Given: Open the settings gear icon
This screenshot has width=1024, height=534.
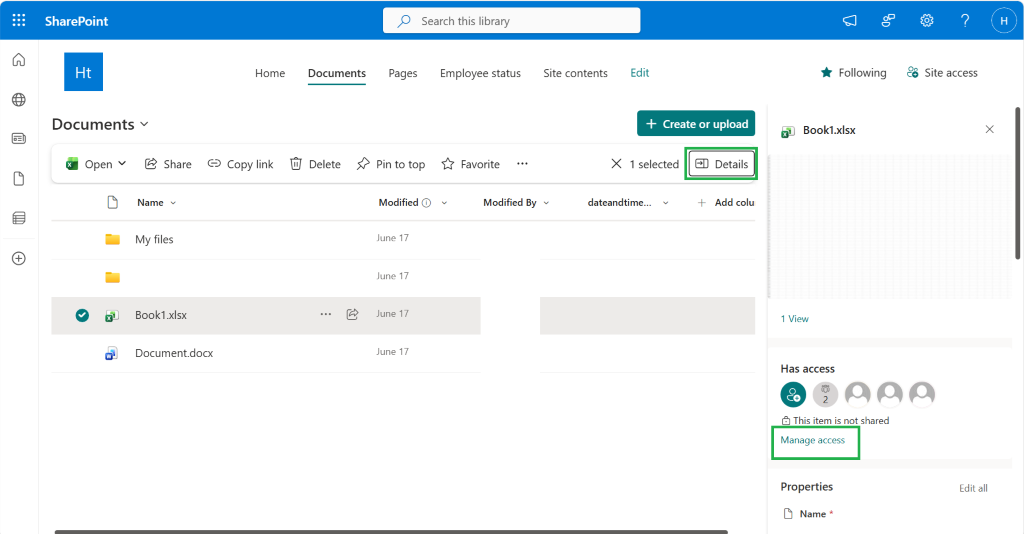Looking at the screenshot, I should pos(926,21).
